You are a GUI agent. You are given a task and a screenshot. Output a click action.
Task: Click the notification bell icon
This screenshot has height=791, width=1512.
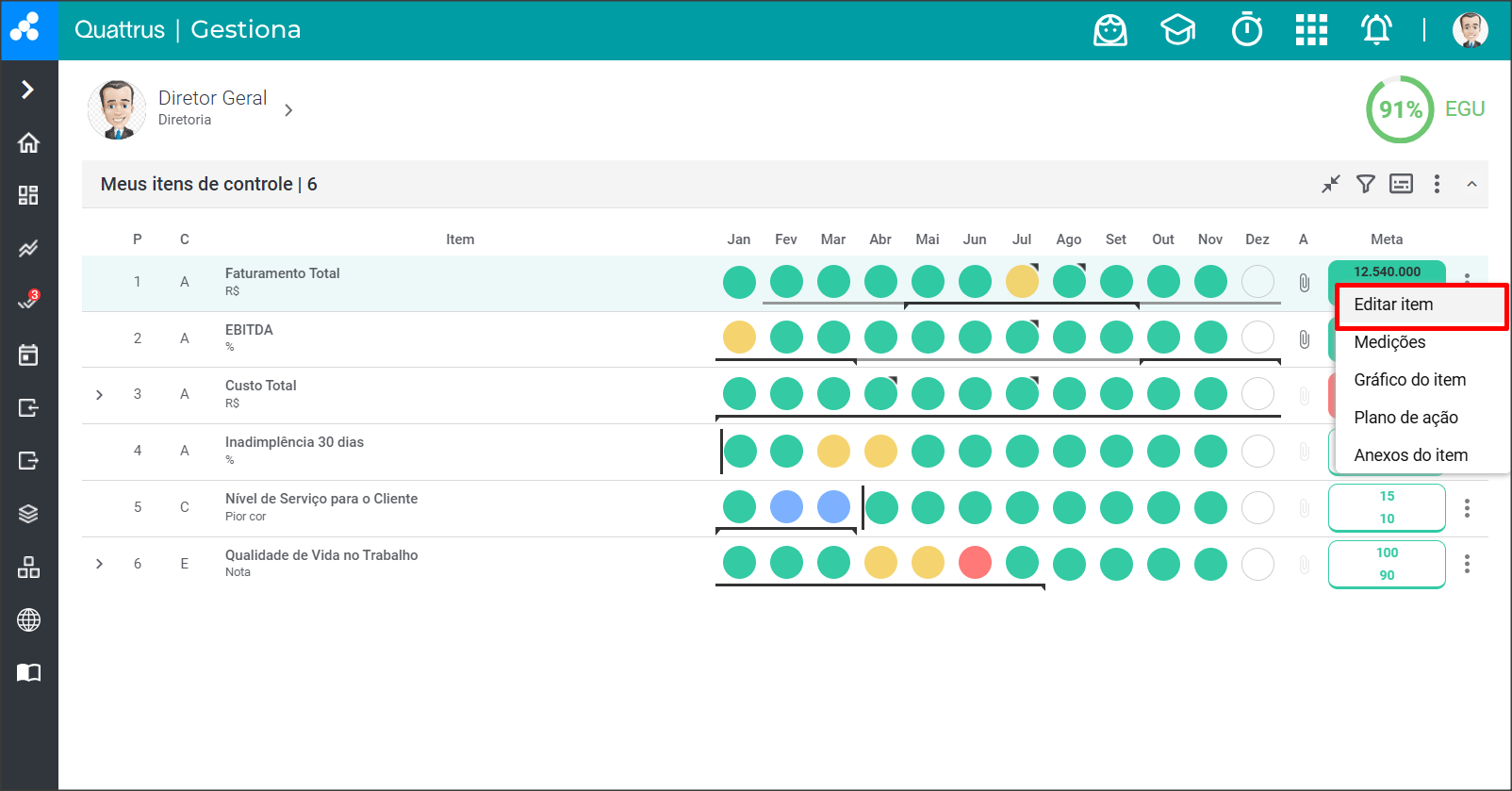(x=1375, y=30)
